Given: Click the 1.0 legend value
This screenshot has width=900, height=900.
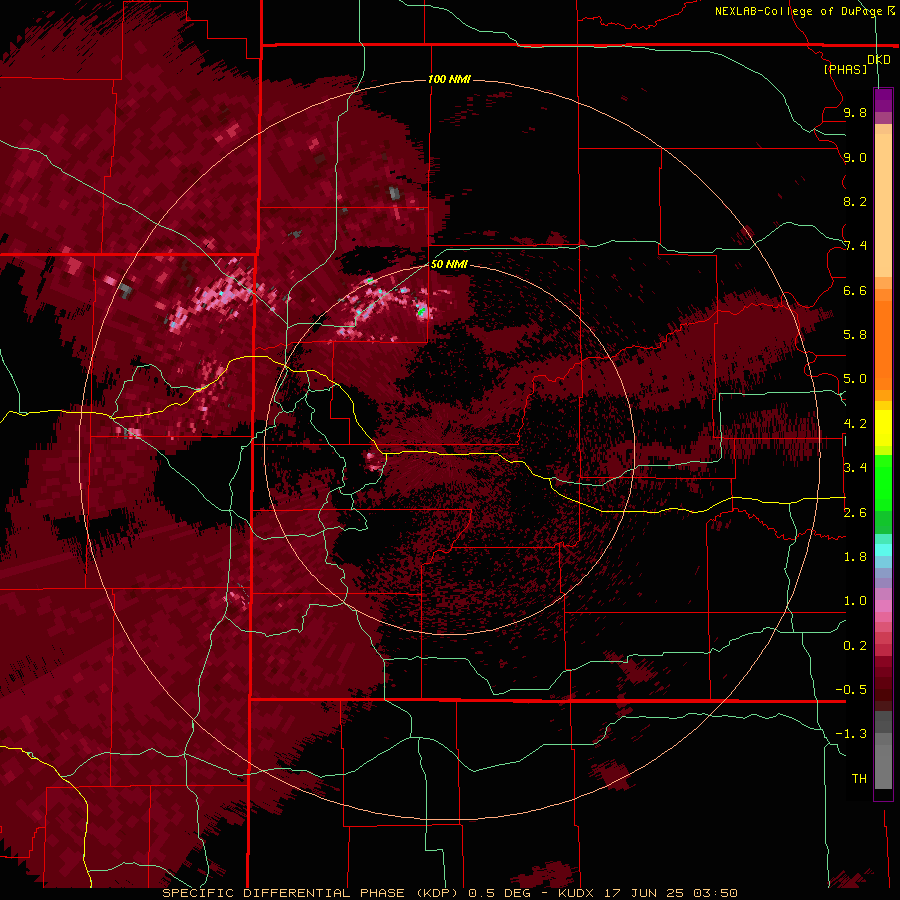Looking at the screenshot, I should point(855,601).
